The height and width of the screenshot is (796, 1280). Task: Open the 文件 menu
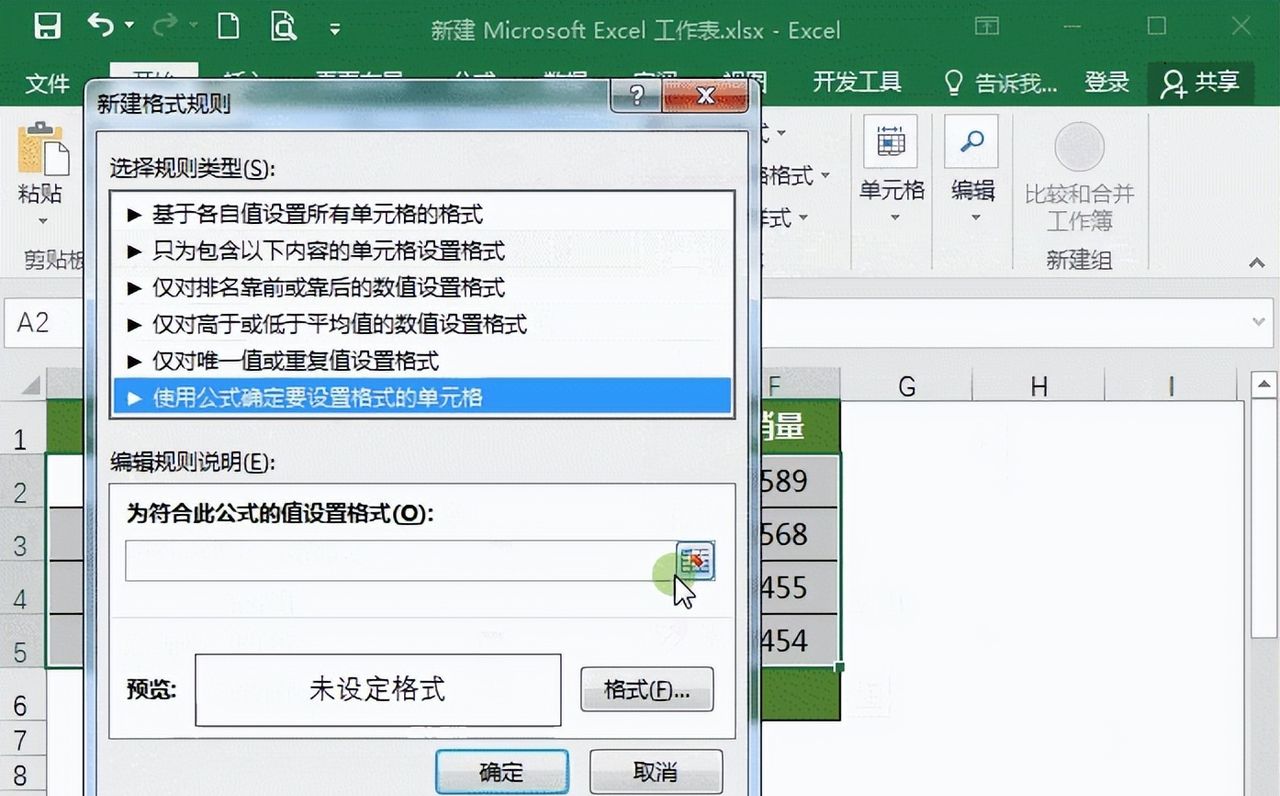tap(46, 82)
